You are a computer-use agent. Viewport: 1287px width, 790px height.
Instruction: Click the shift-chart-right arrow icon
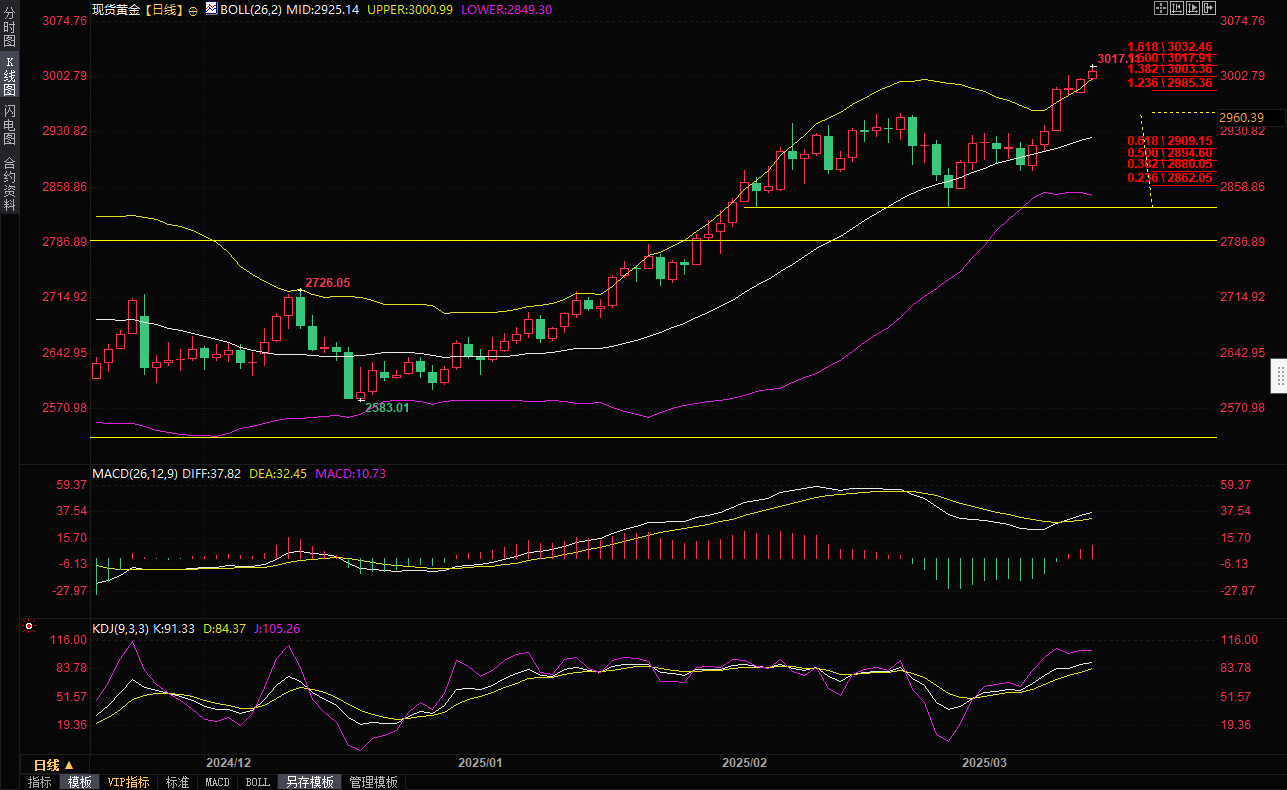click(1209, 8)
